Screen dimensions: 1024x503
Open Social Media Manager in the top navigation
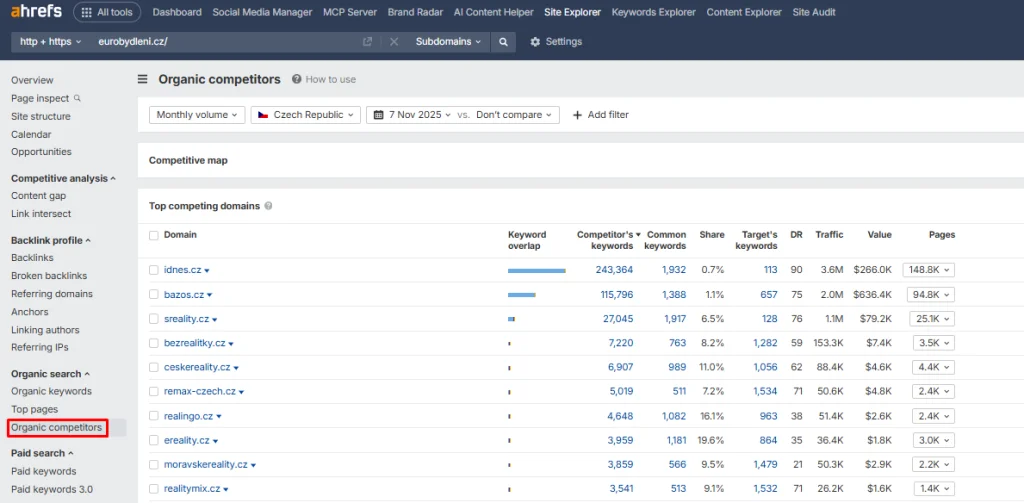pos(262,12)
